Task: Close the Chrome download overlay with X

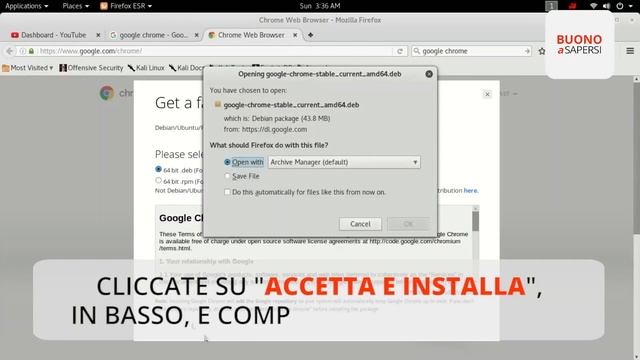Action: [x=487, y=94]
